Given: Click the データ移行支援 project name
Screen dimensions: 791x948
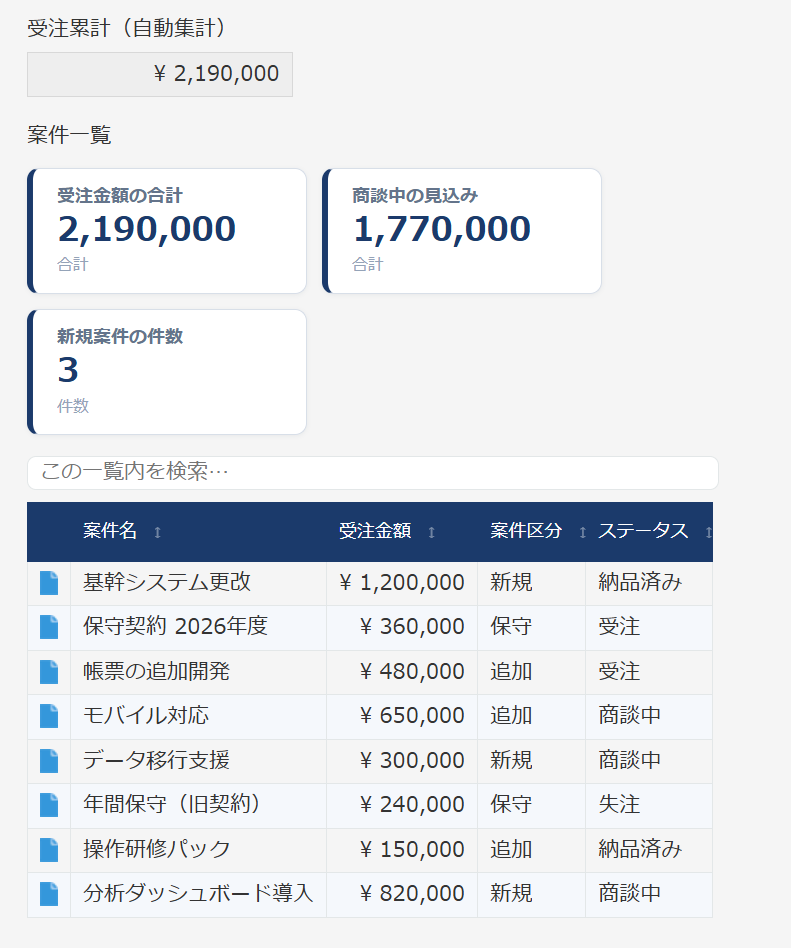Looking at the screenshot, I should point(157,760).
